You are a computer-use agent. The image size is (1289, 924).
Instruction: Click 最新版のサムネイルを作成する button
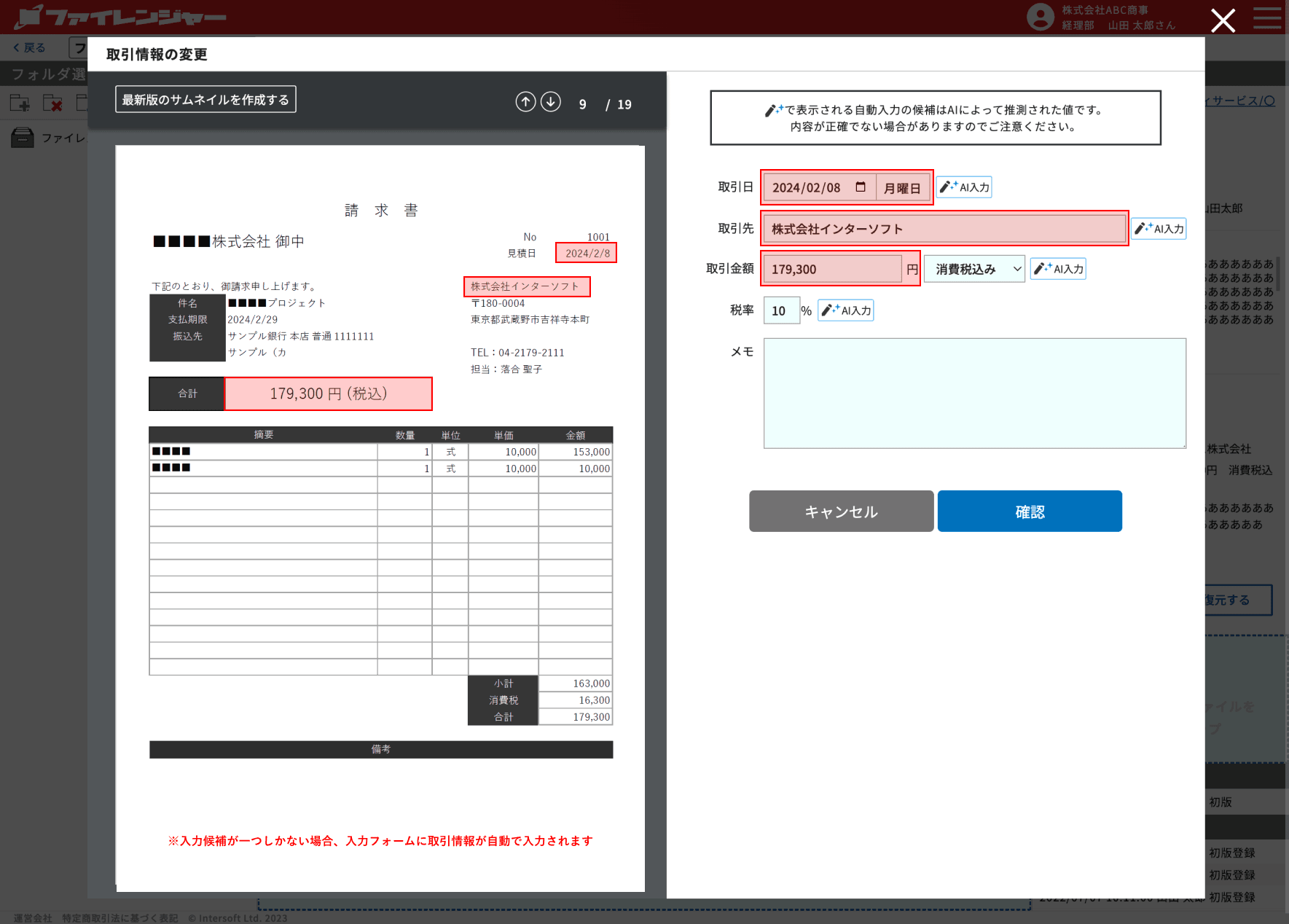(205, 100)
